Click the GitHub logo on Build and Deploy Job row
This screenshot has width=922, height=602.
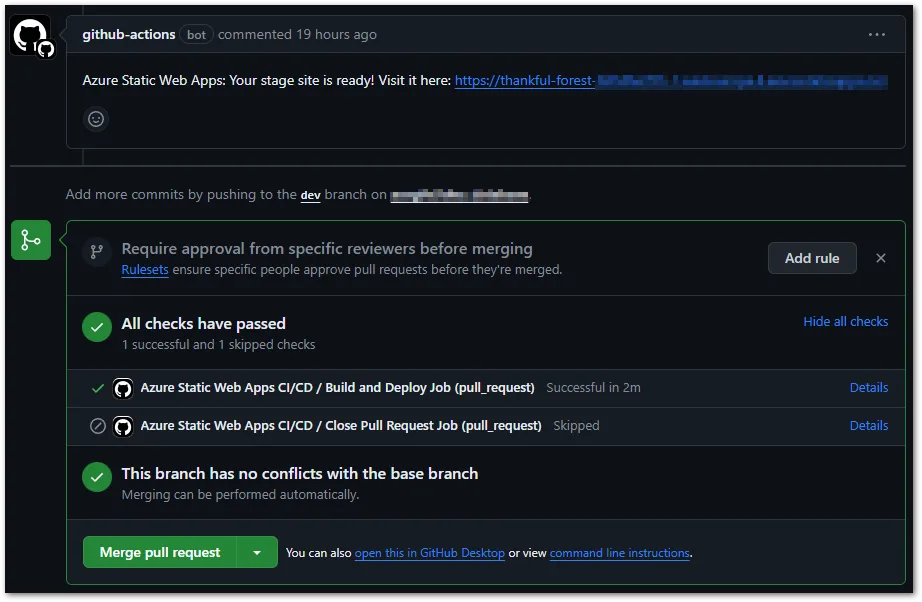point(123,389)
